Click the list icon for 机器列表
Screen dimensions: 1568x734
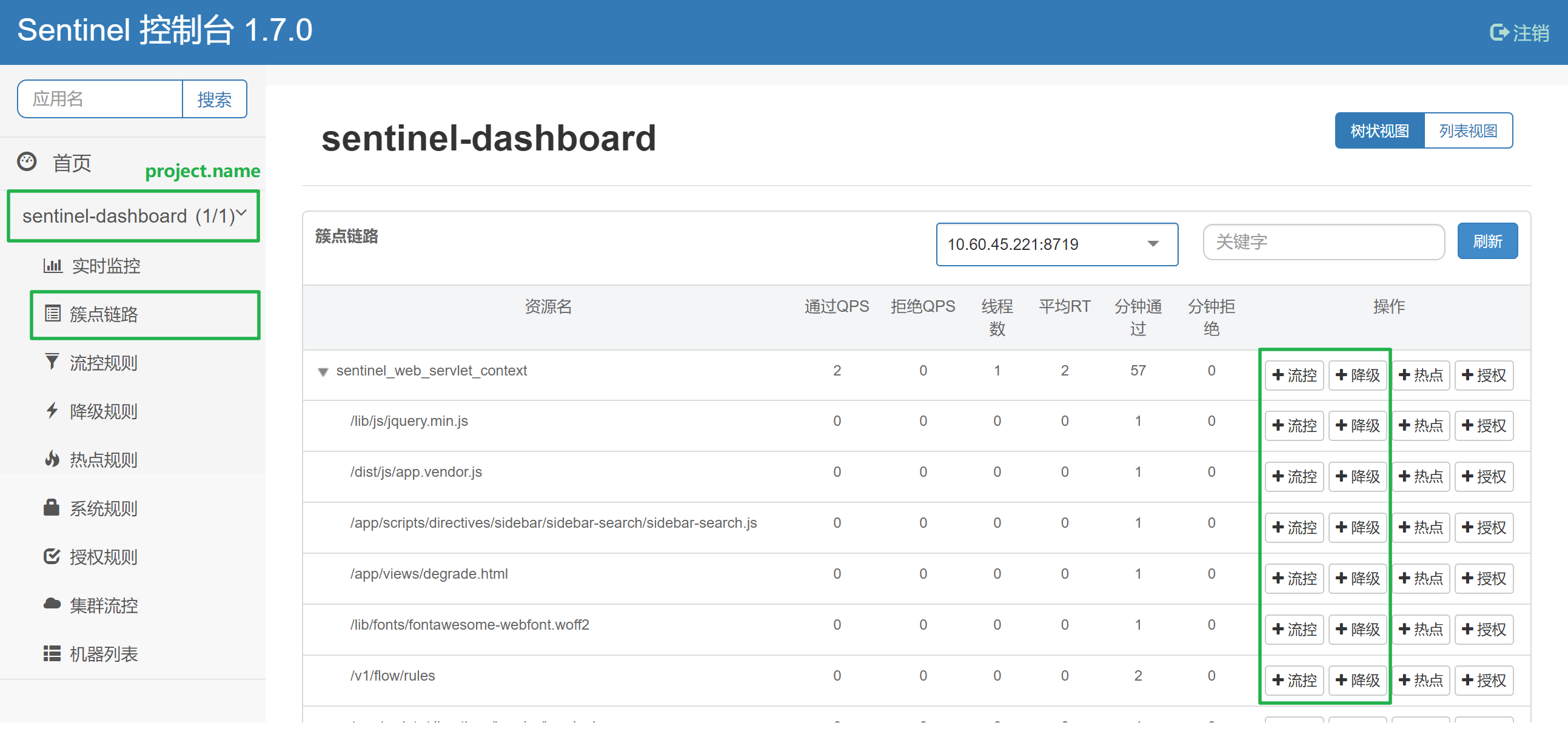pos(52,653)
